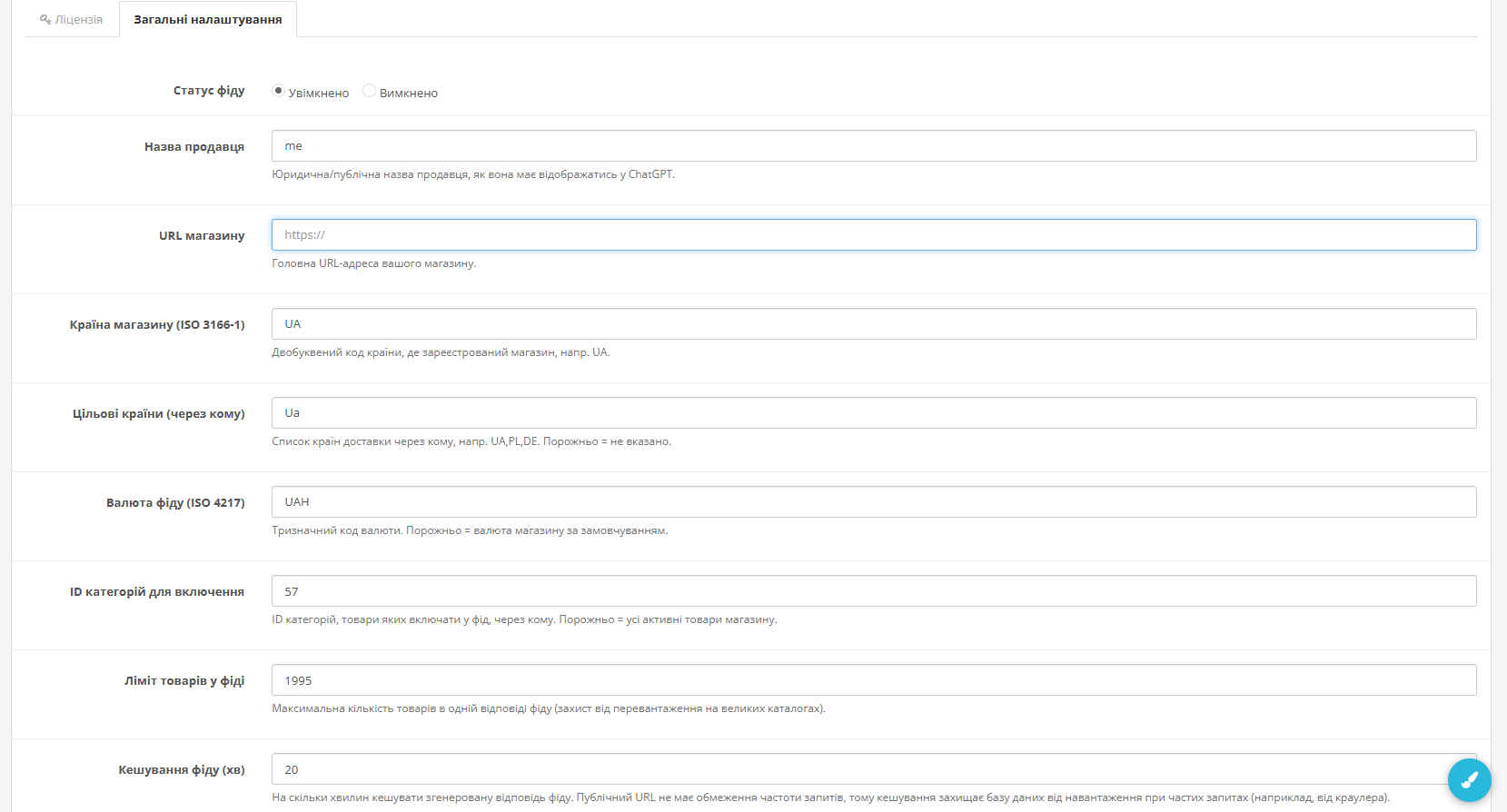Click the Валюта фіду UAH field

click(x=874, y=502)
